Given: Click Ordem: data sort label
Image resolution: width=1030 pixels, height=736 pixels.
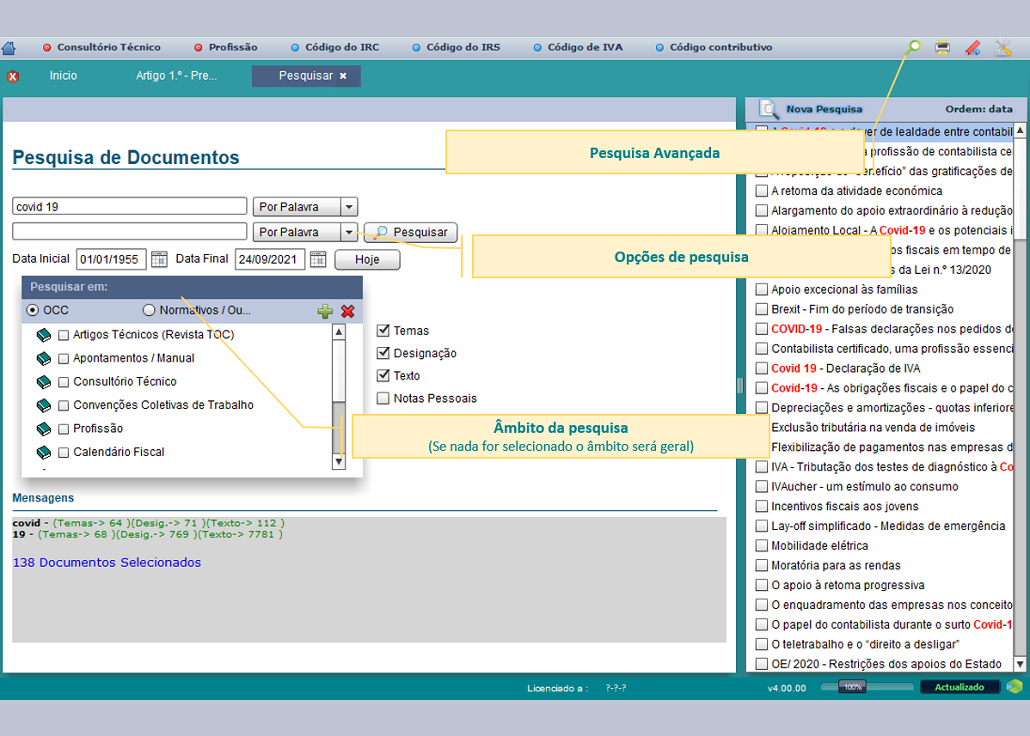Looking at the screenshot, I should (979, 109).
